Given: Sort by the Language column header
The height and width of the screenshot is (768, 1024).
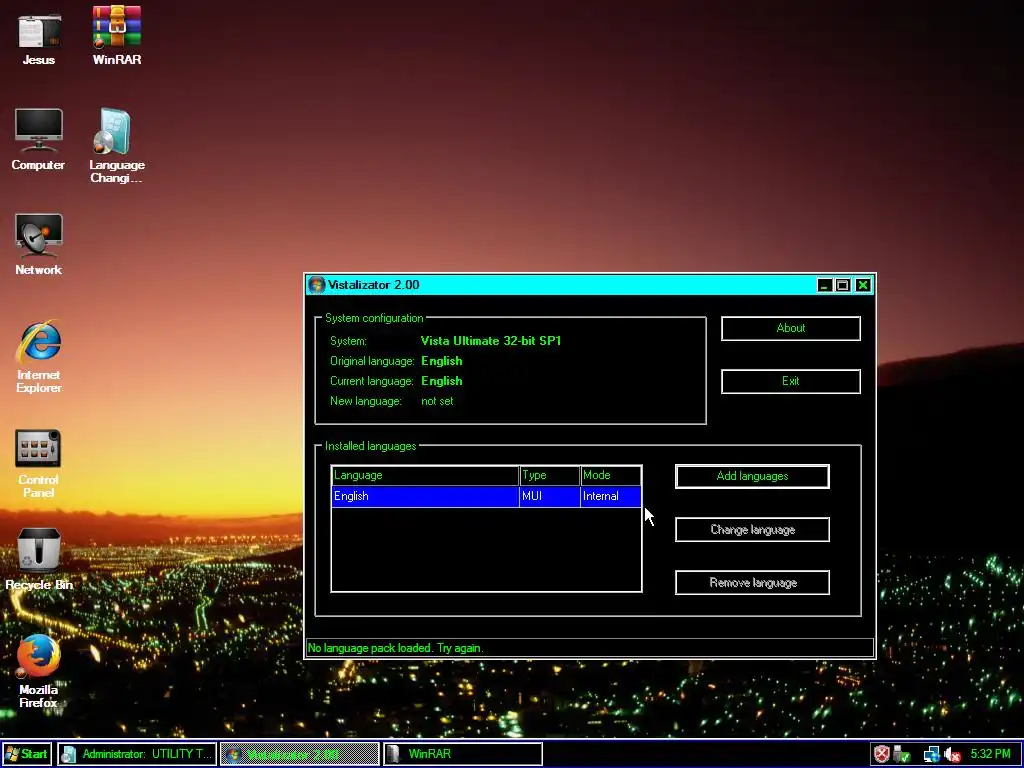Looking at the screenshot, I should tap(425, 475).
